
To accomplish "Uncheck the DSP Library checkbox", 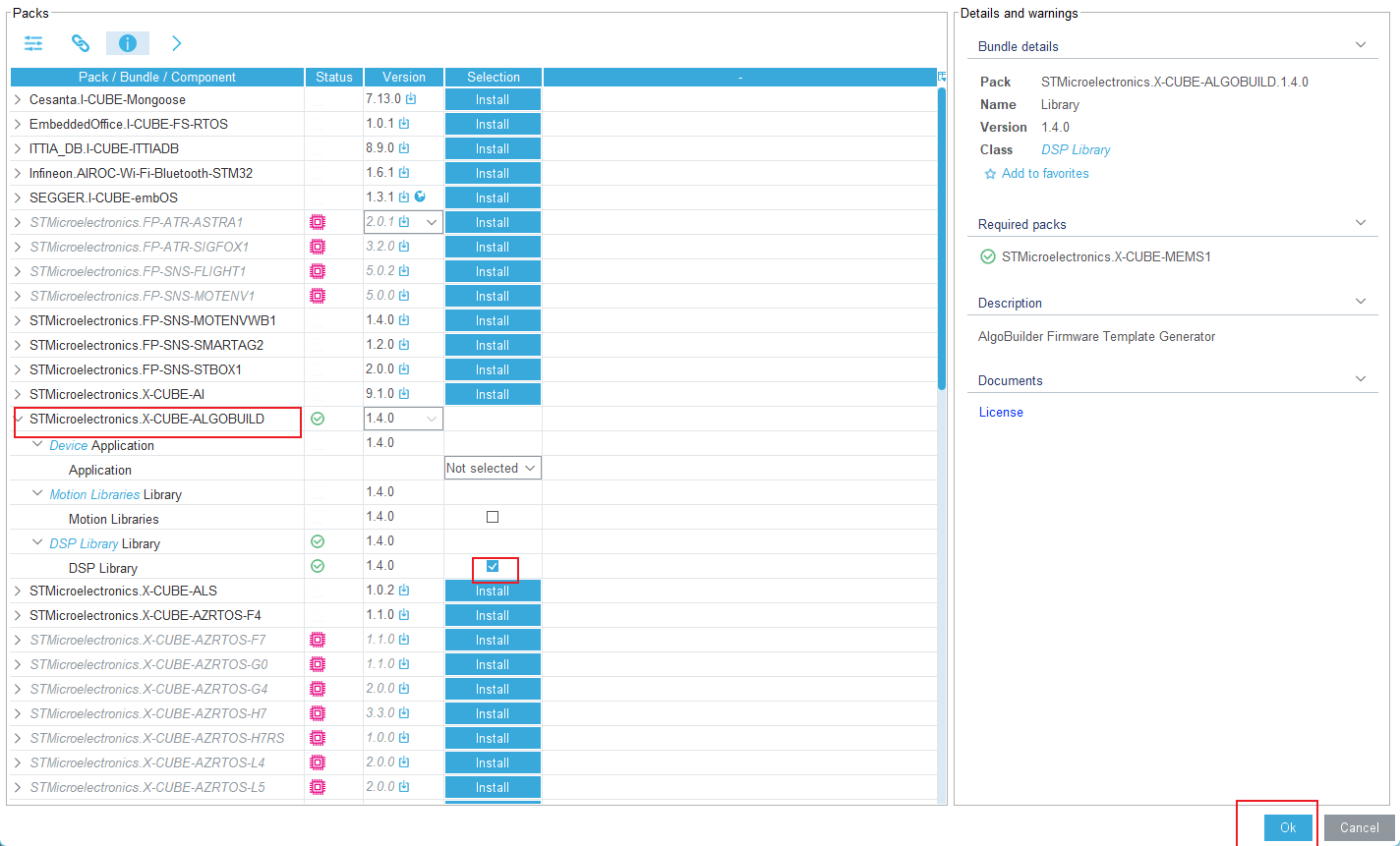I will (493, 566).
